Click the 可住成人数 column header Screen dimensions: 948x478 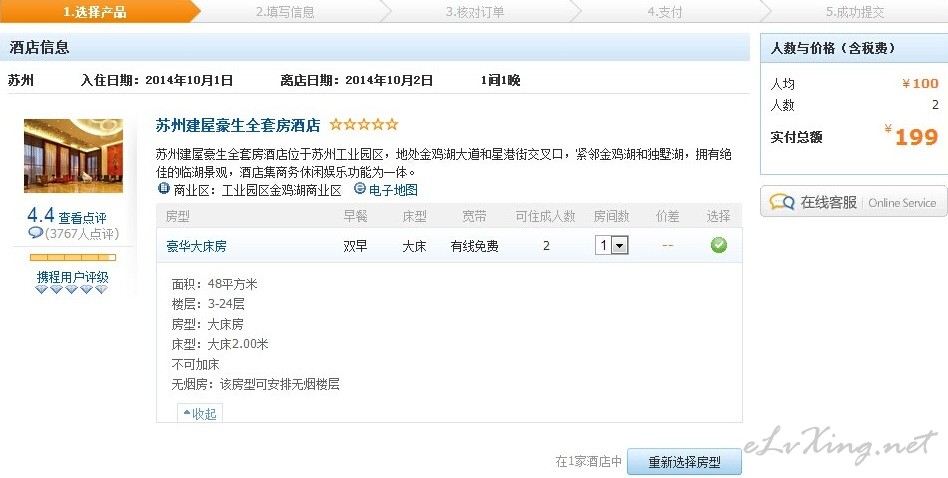pyautogui.click(x=545, y=216)
